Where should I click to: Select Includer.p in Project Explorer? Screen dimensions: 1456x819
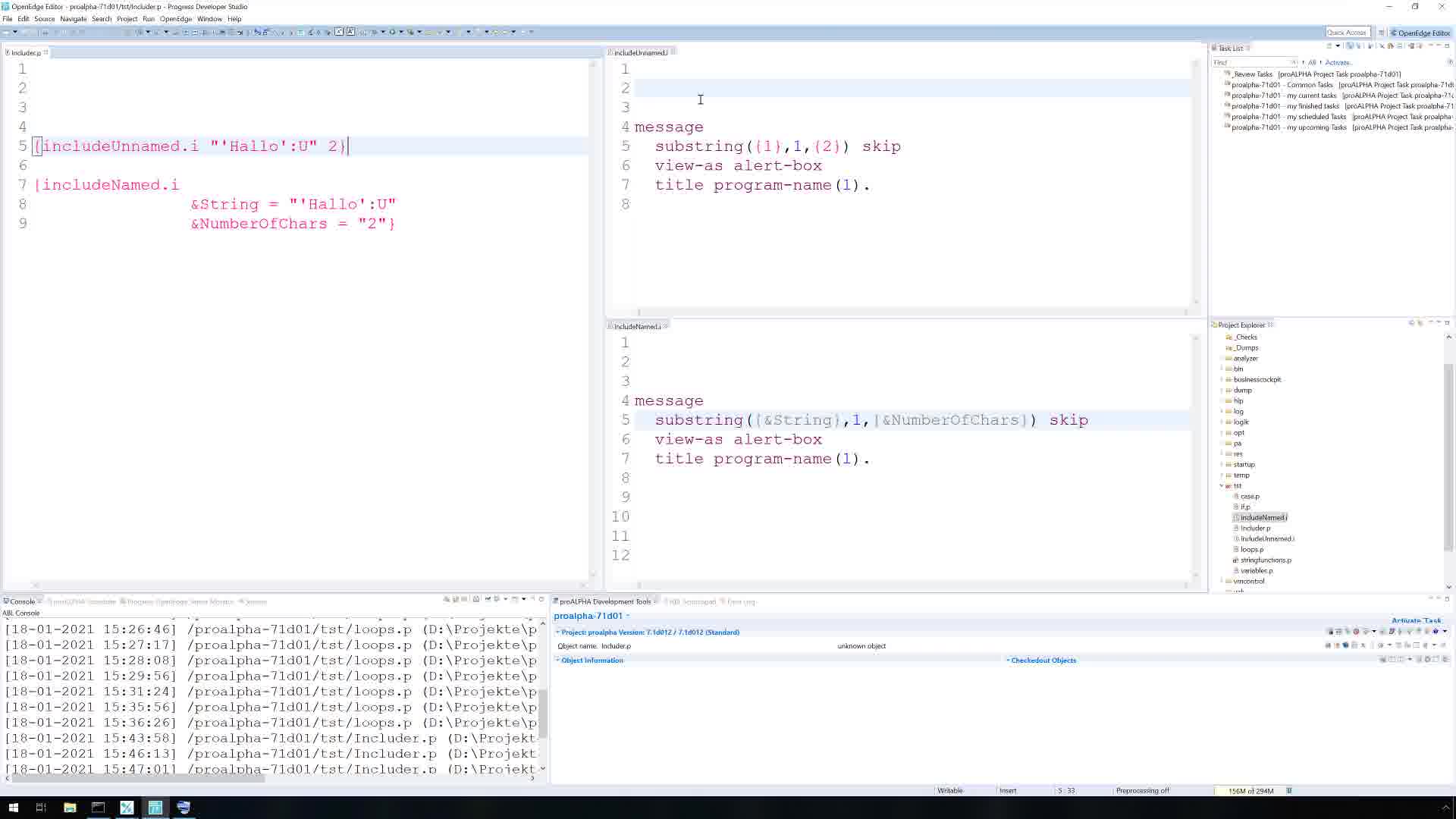[x=1255, y=528]
